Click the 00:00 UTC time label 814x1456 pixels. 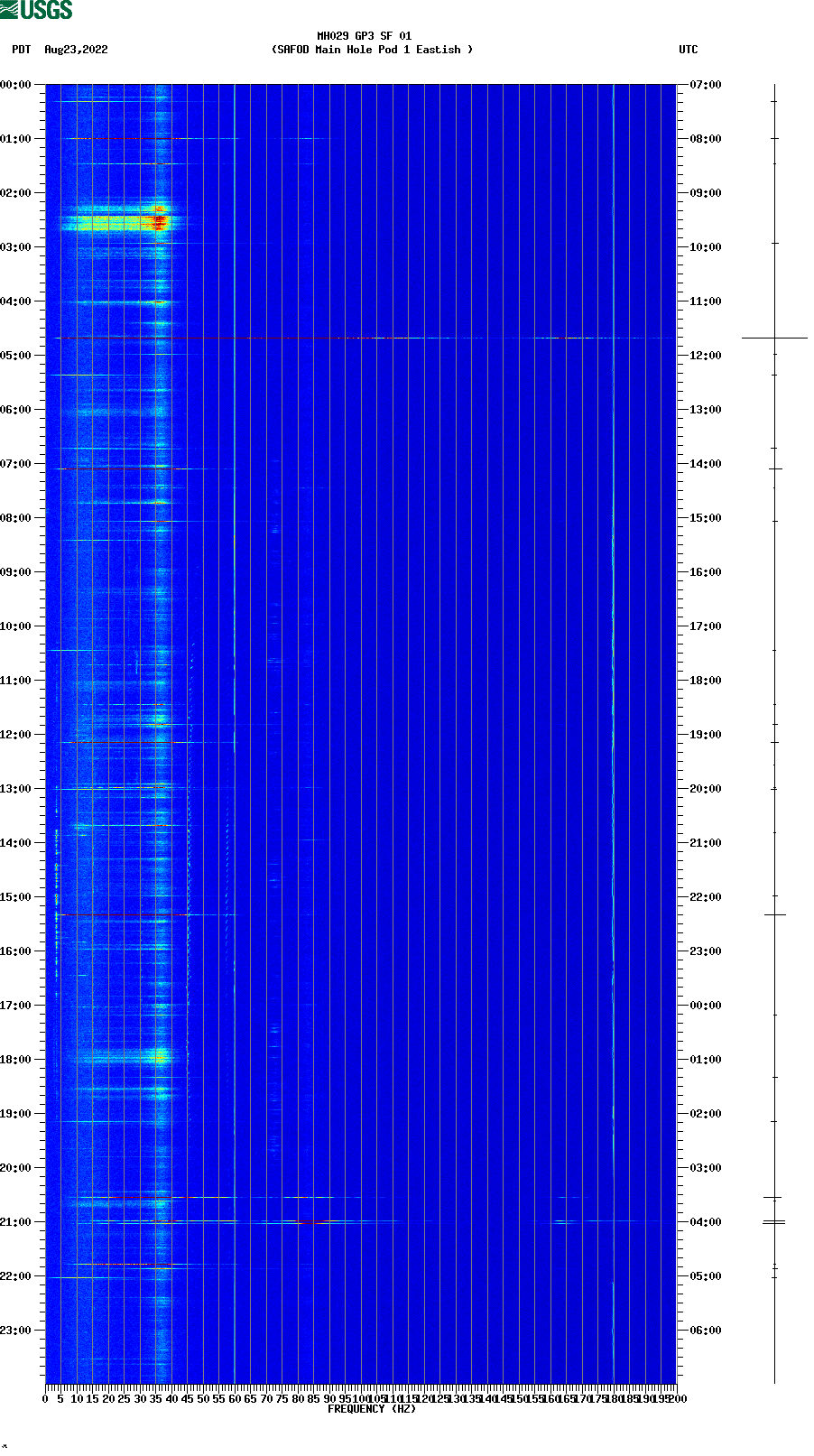[706, 1006]
